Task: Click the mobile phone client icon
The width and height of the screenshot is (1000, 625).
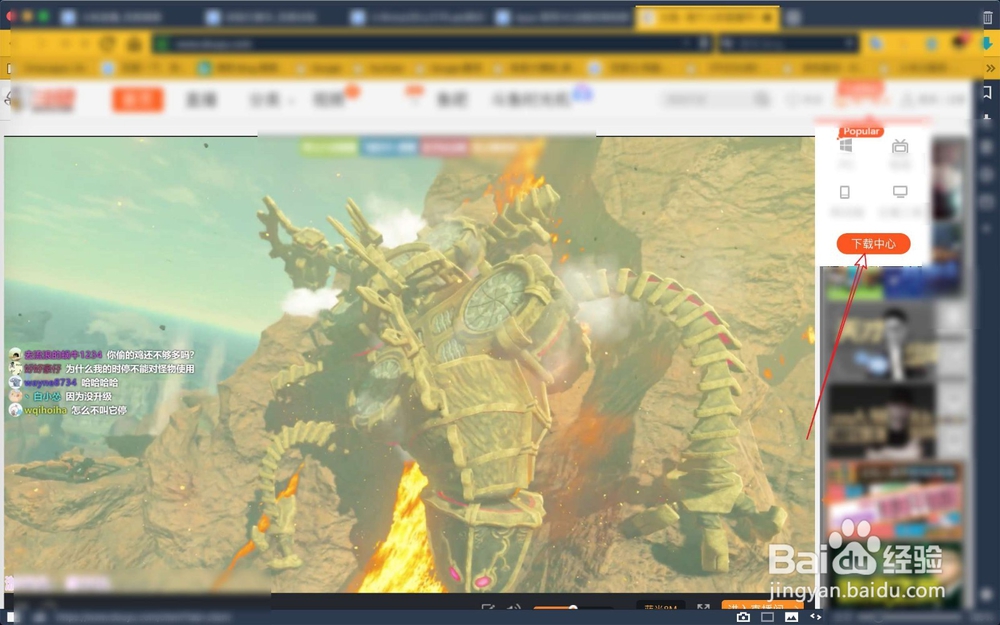Action: [x=845, y=192]
